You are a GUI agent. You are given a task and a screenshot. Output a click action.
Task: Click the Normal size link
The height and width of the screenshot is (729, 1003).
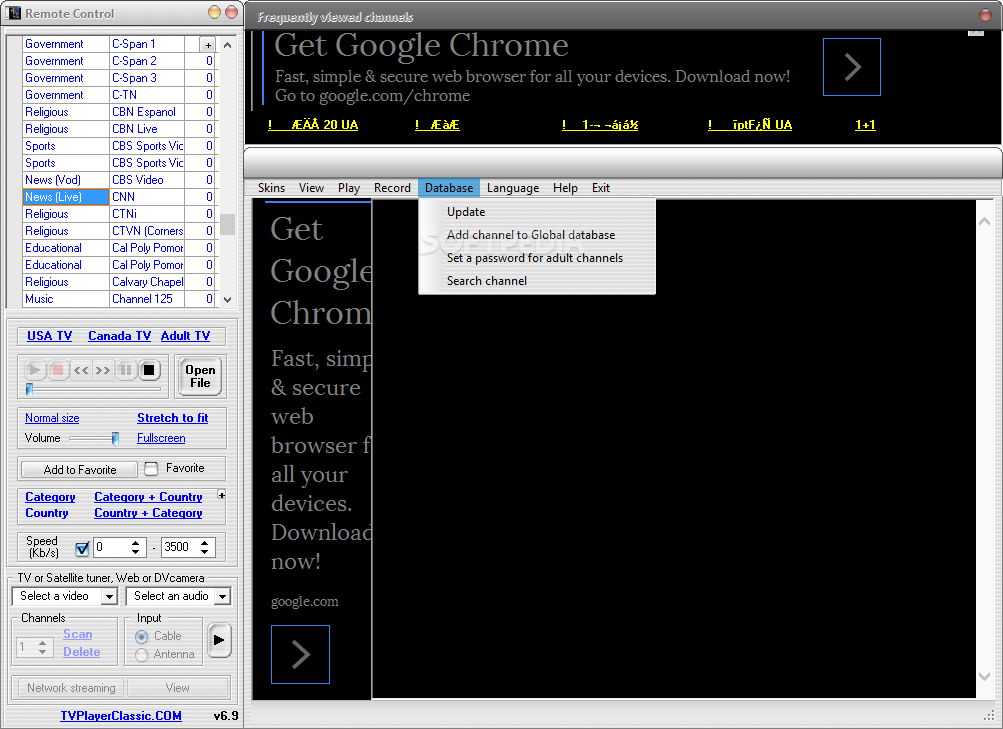pos(52,418)
